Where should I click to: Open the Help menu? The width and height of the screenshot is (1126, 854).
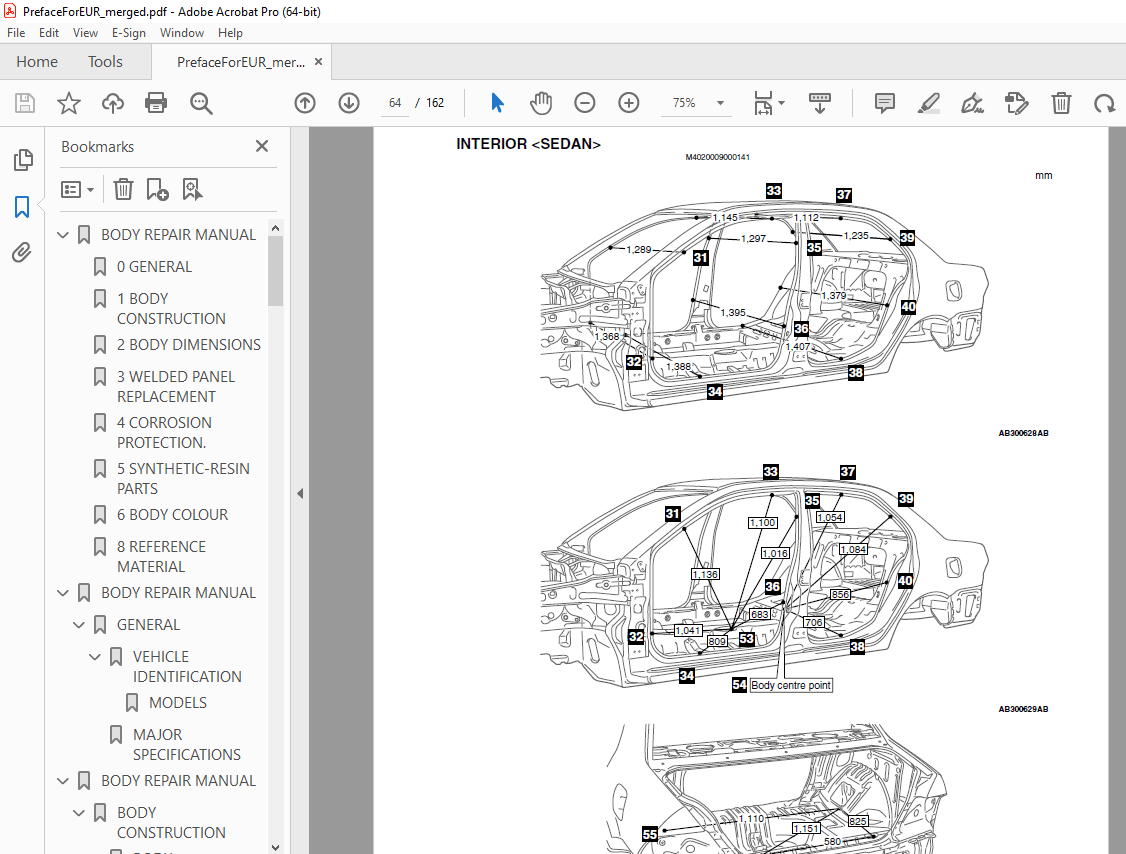[231, 33]
